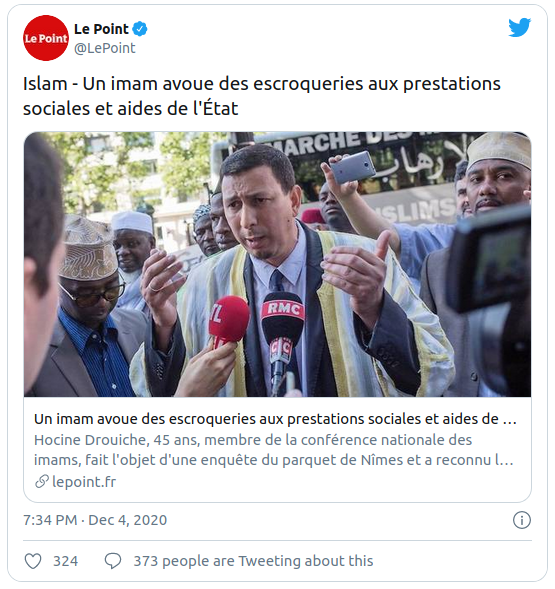The height and width of the screenshot is (589, 555).
Task: Visit the @LePoint handle
Action: [x=105, y=48]
